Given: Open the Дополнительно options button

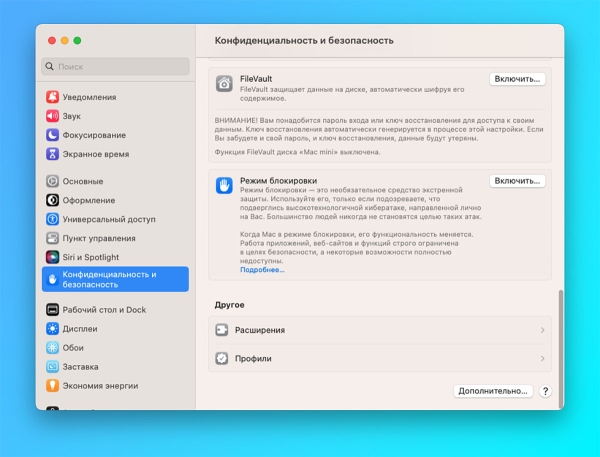Looking at the screenshot, I should click(x=492, y=392).
